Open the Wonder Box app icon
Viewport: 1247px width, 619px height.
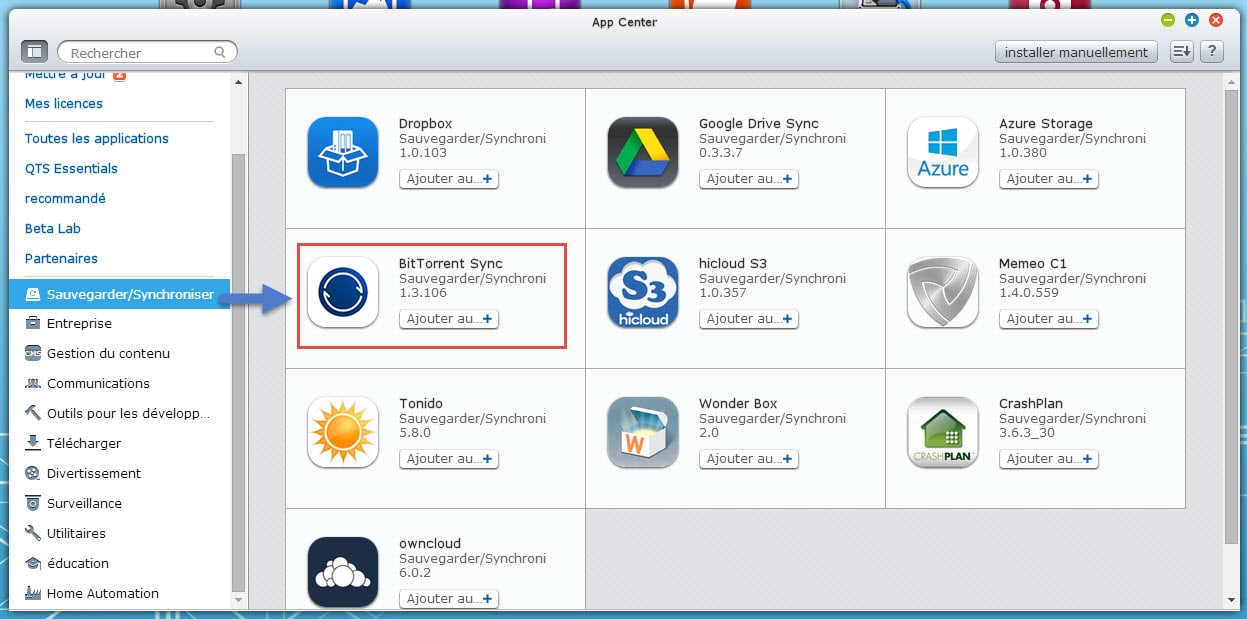pyautogui.click(x=643, y=433)
